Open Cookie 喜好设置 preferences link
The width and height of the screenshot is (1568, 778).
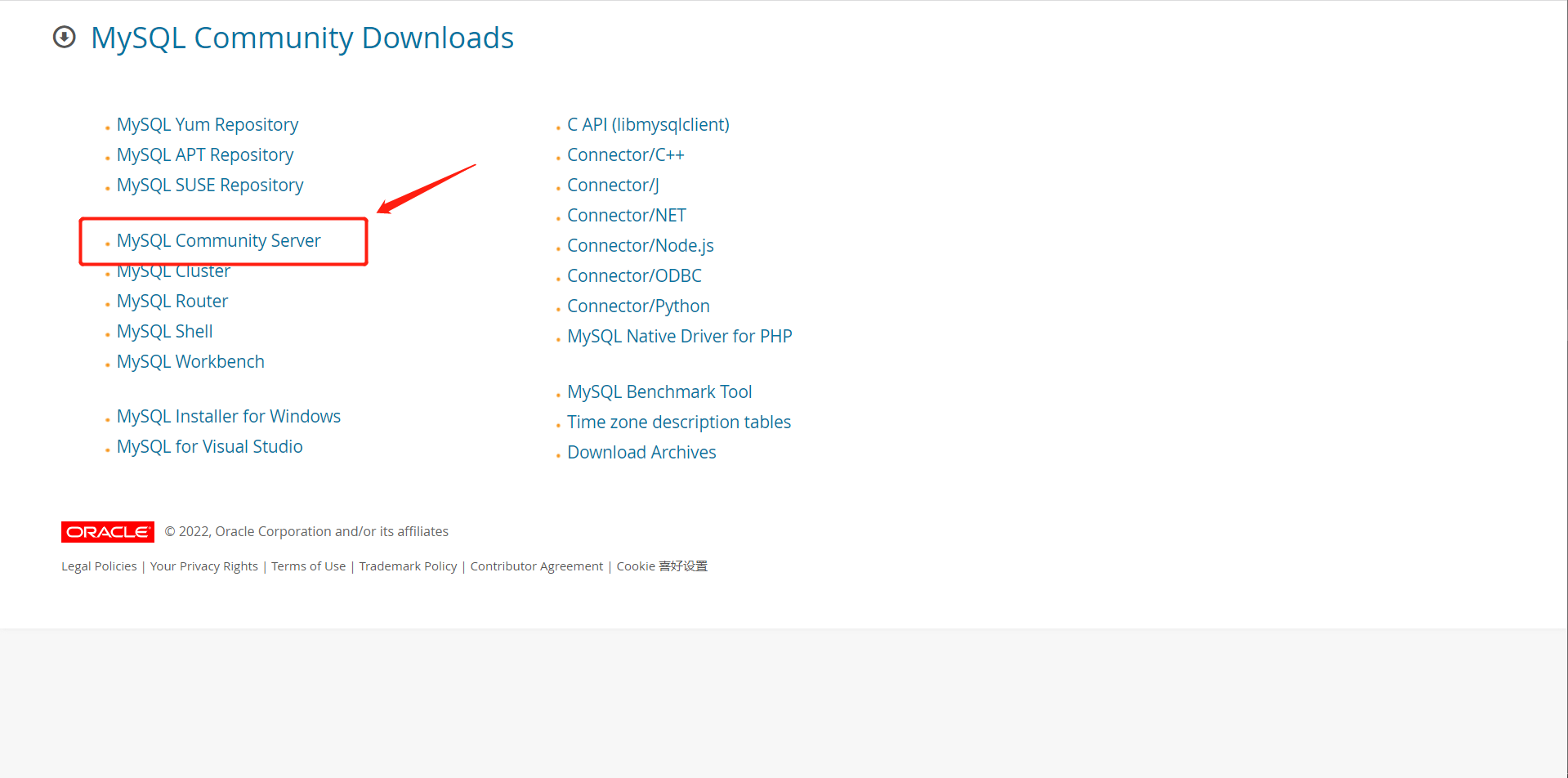(662, 566)
